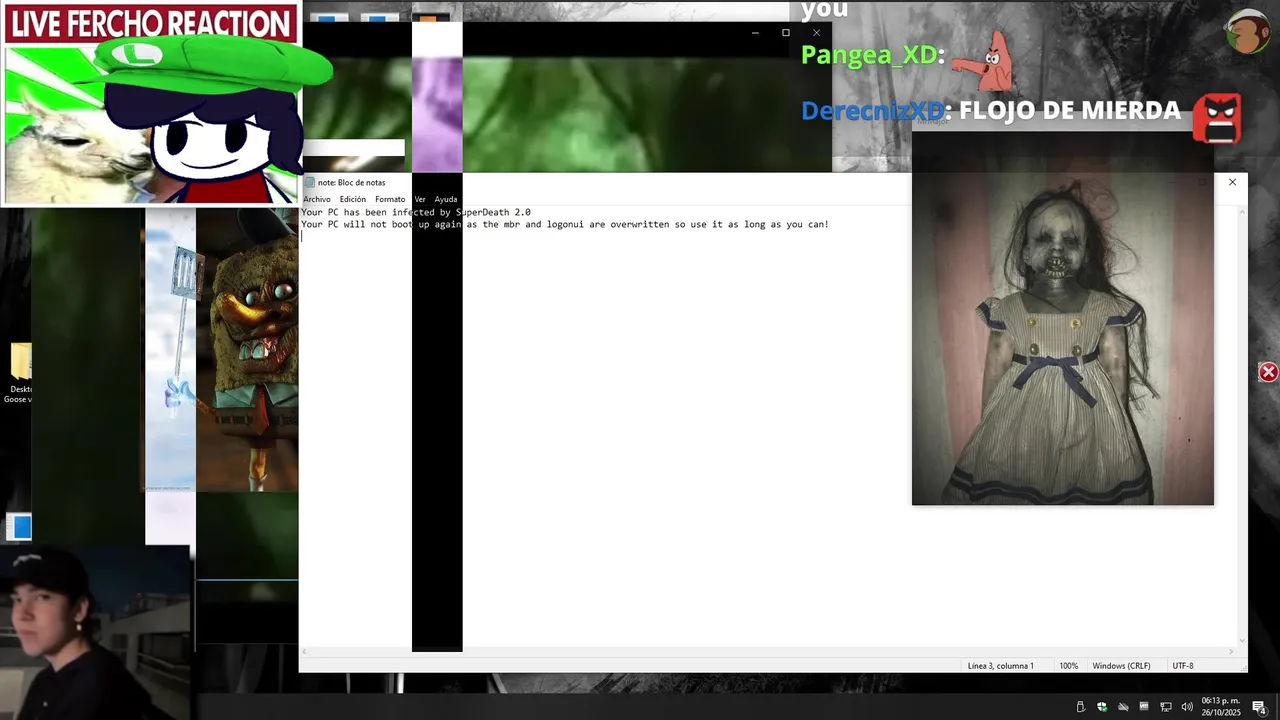
Task: Click the blue shortcut icon on the desktop
Action: [18, 526]
